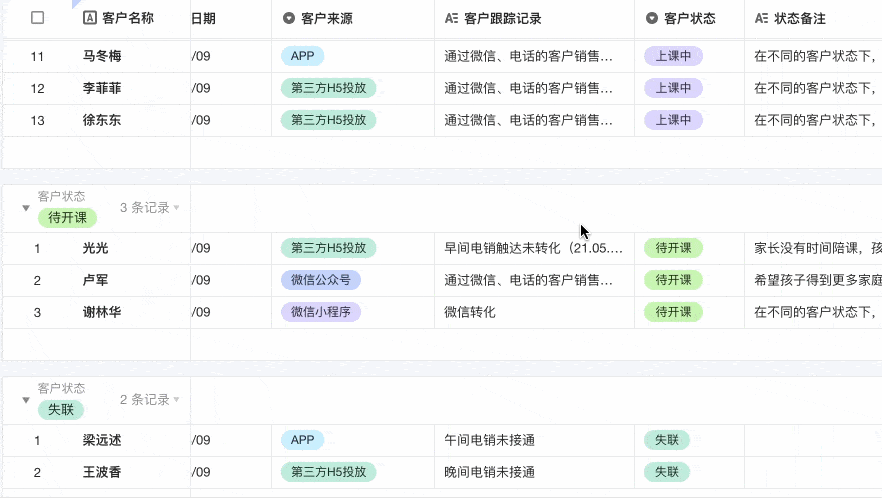Collapse the 待开课 group

coord(26,208)
